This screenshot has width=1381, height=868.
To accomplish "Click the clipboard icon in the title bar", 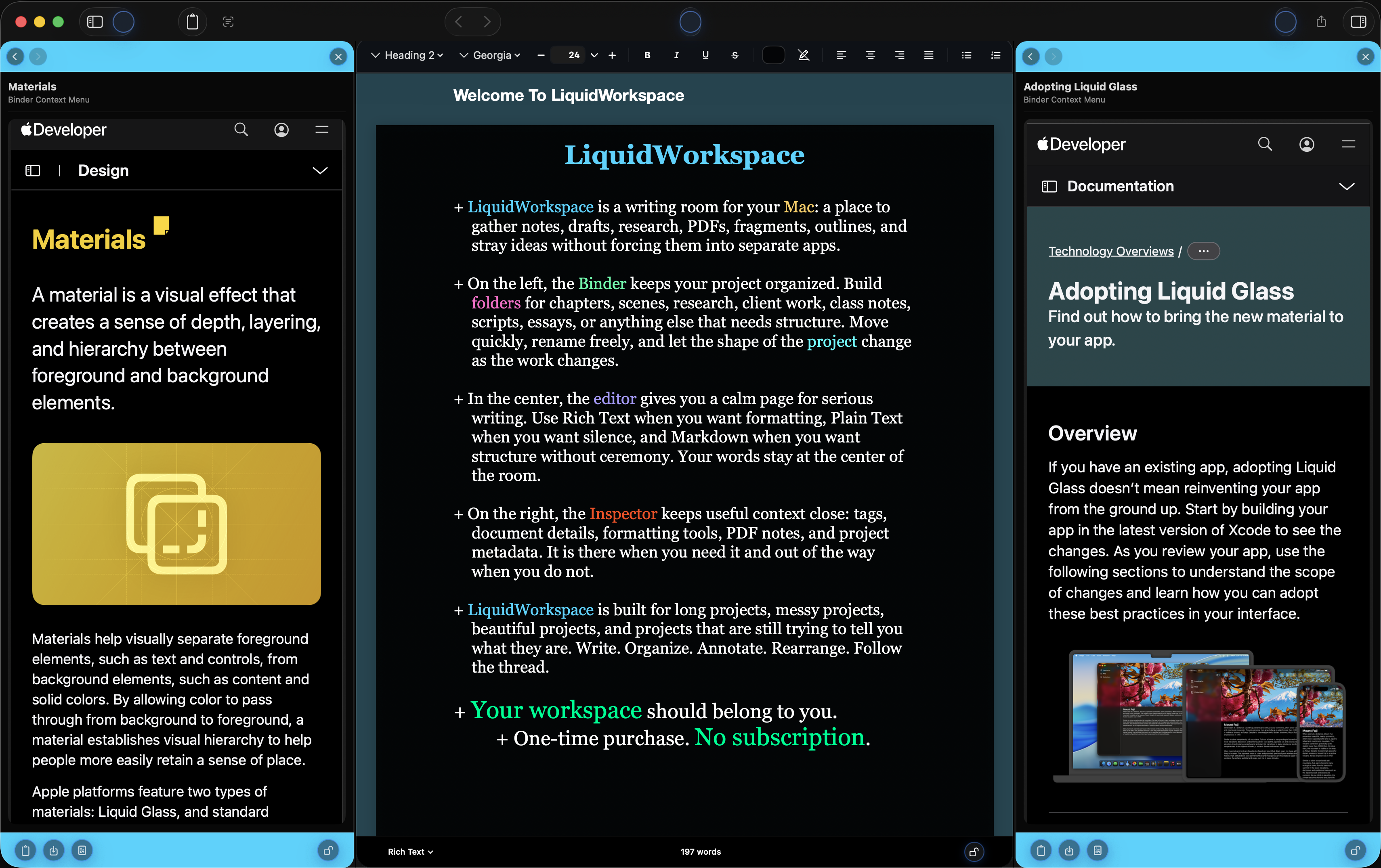I will pos(193,22).
